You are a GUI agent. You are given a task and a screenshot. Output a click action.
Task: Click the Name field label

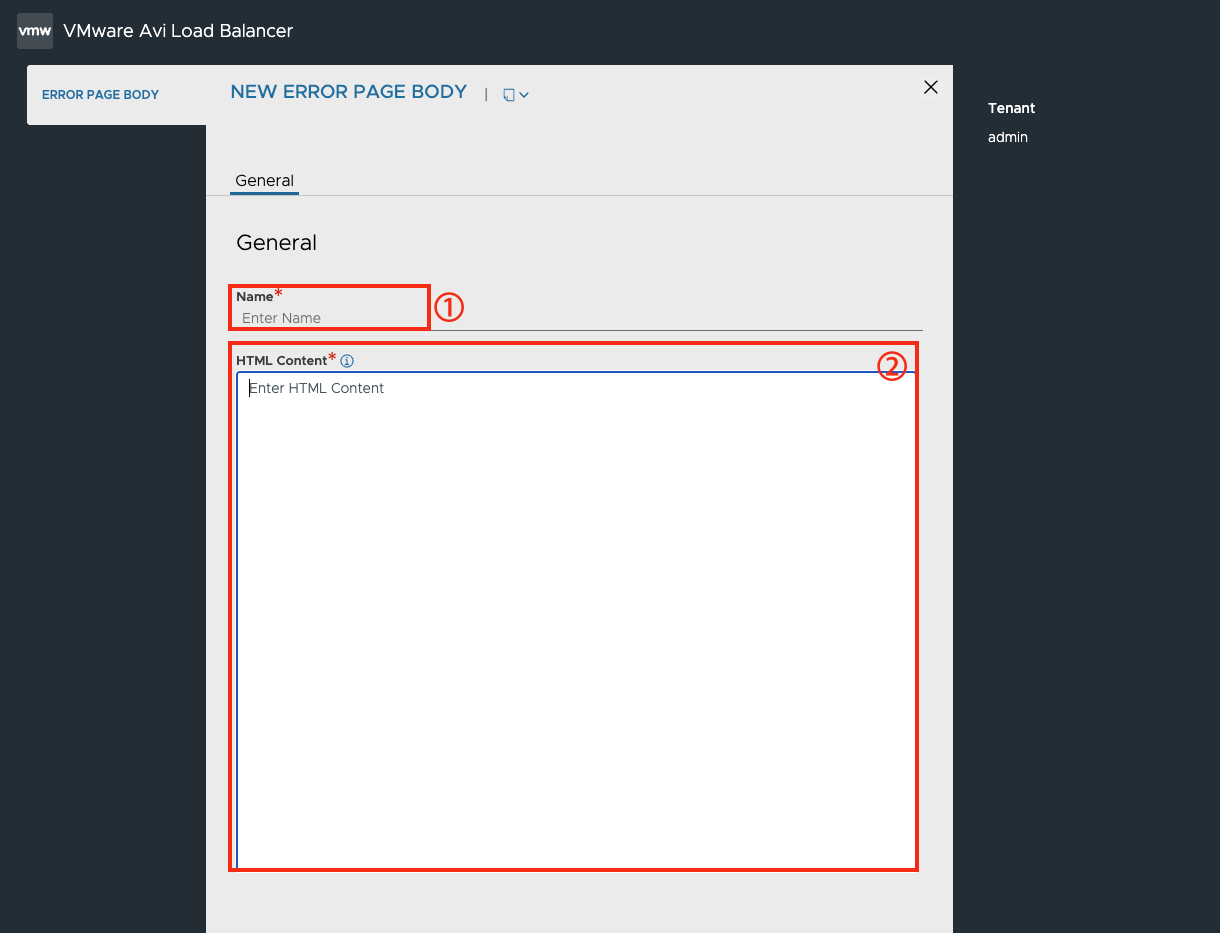[x=254, y=297]
